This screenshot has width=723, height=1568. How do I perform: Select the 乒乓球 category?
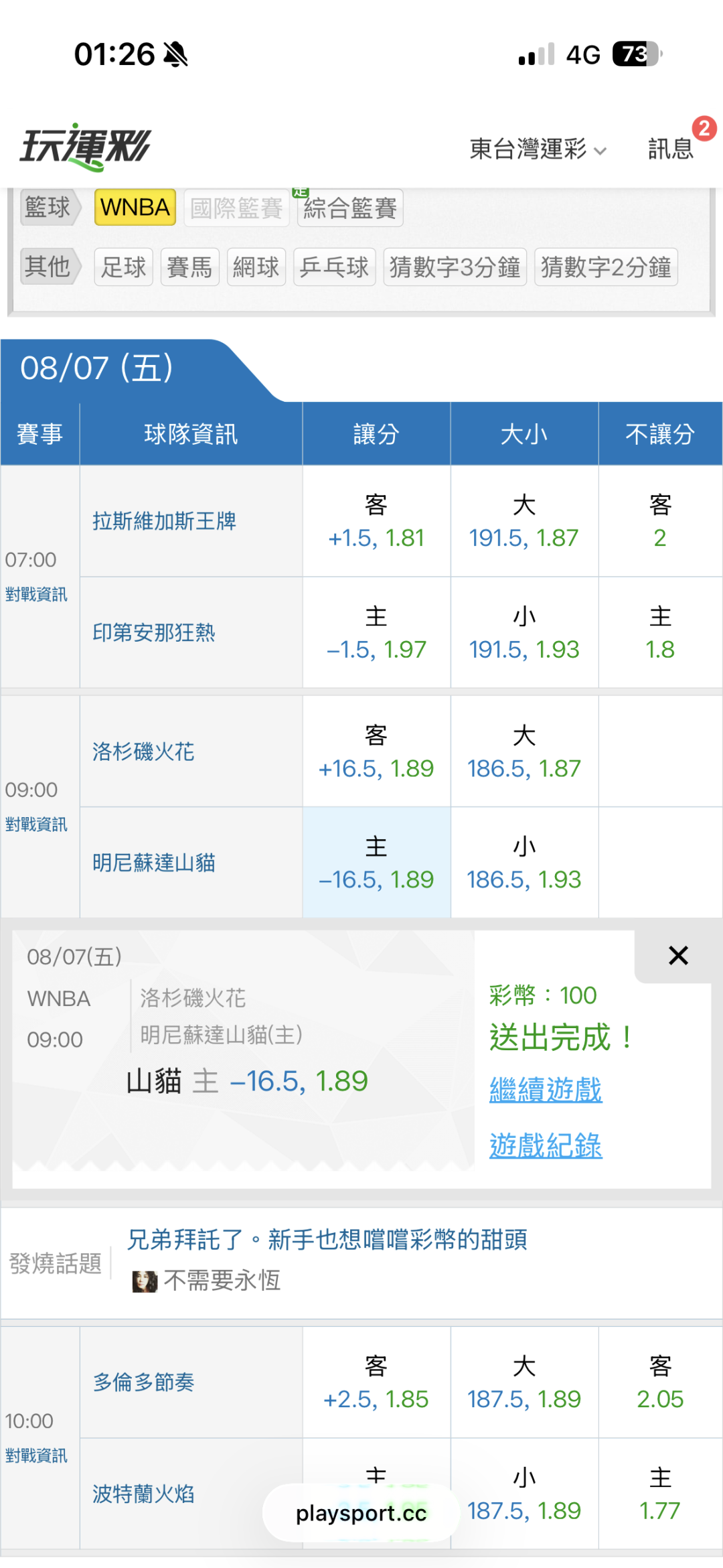[334, 267]
